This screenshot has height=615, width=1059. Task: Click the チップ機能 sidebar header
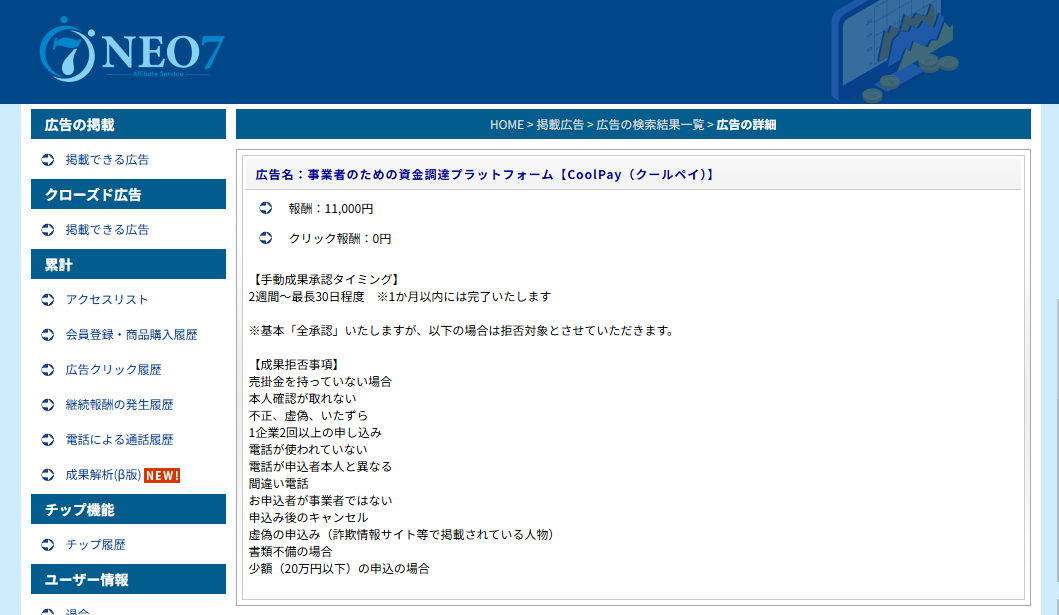point(128,510)
